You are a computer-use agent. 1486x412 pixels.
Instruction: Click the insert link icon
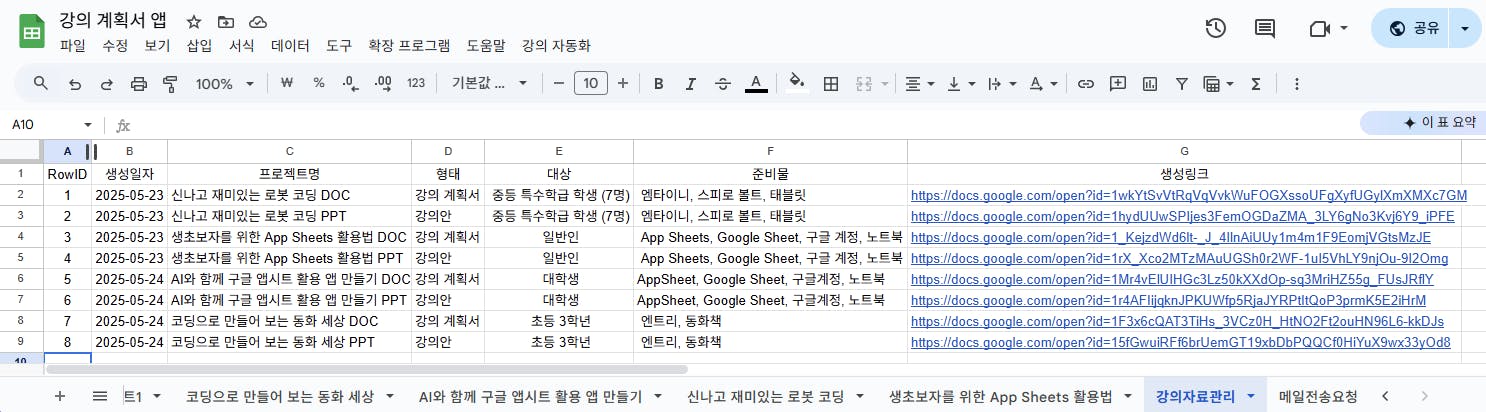(x=1085, y=84)
